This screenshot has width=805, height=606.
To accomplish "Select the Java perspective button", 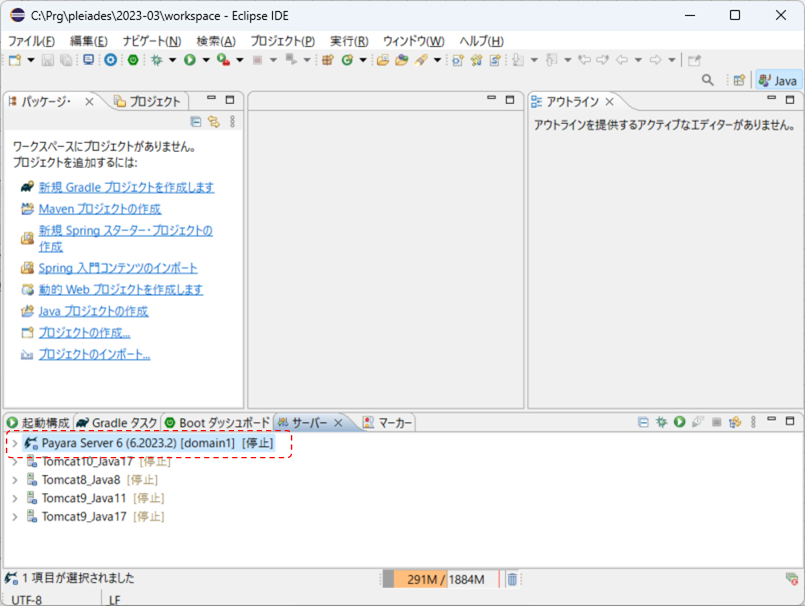I will pos(778,80).
